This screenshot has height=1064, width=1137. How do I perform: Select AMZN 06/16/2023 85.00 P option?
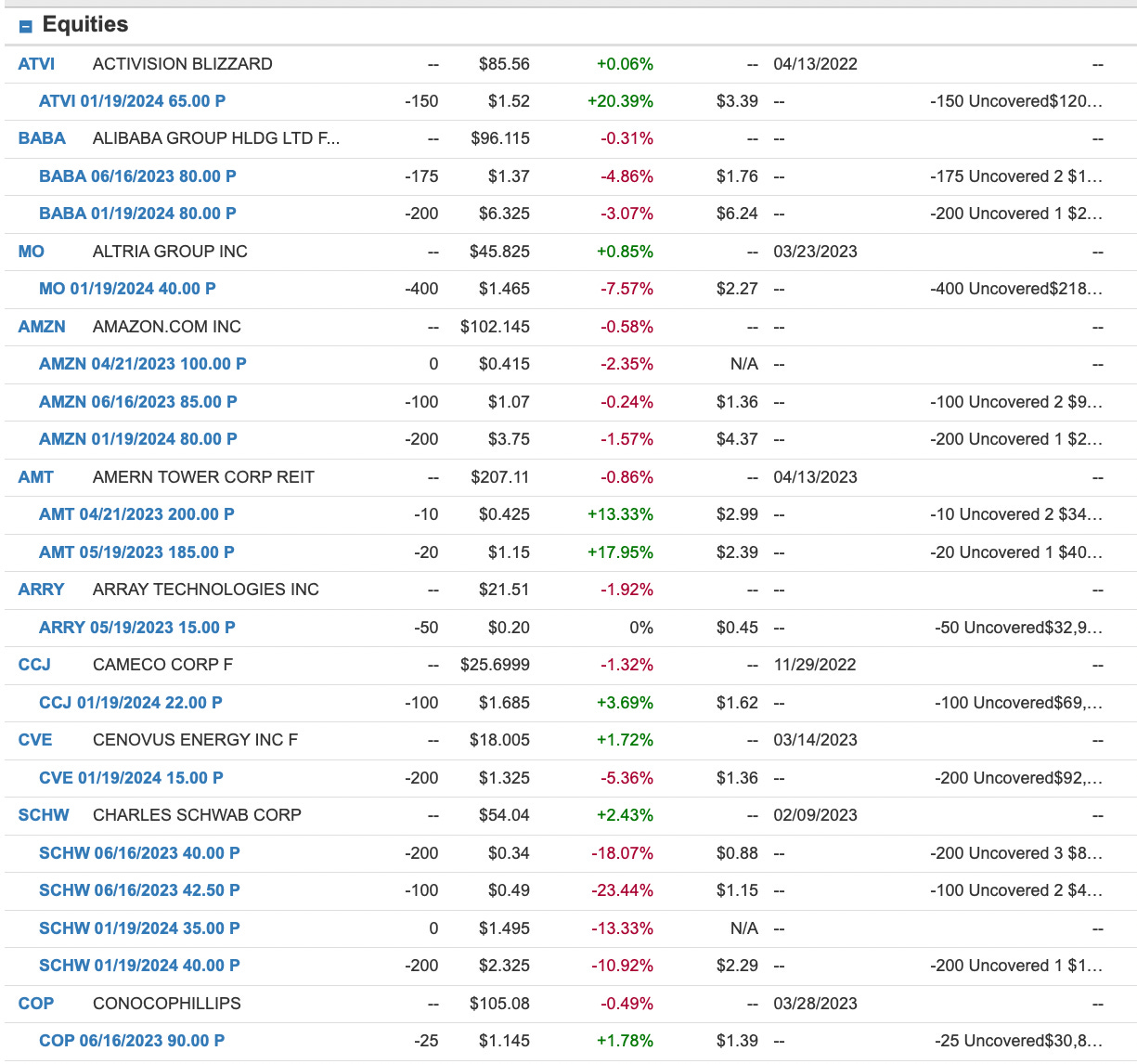click(138, 402)
